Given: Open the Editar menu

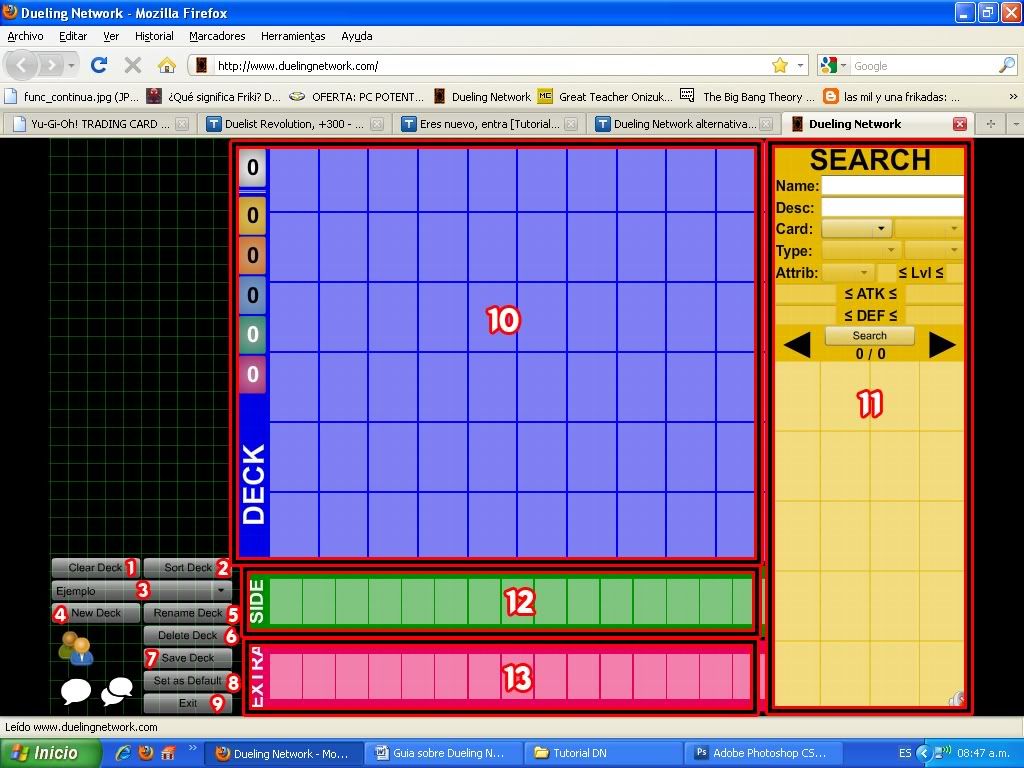Looking at the screenshot, I should click(73, 37).
